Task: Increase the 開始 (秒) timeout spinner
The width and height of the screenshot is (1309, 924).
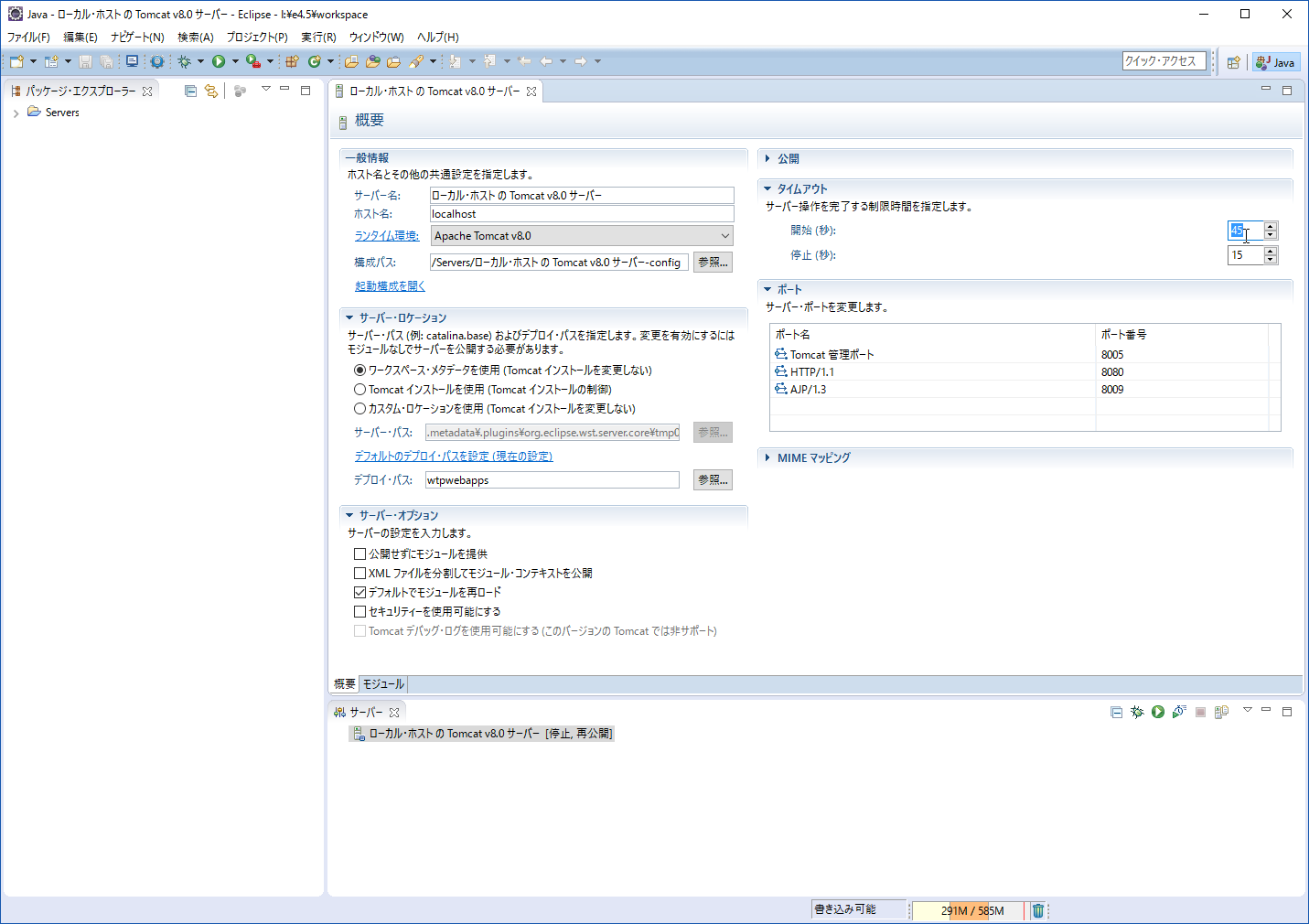Action: [x=1271, y=226]
